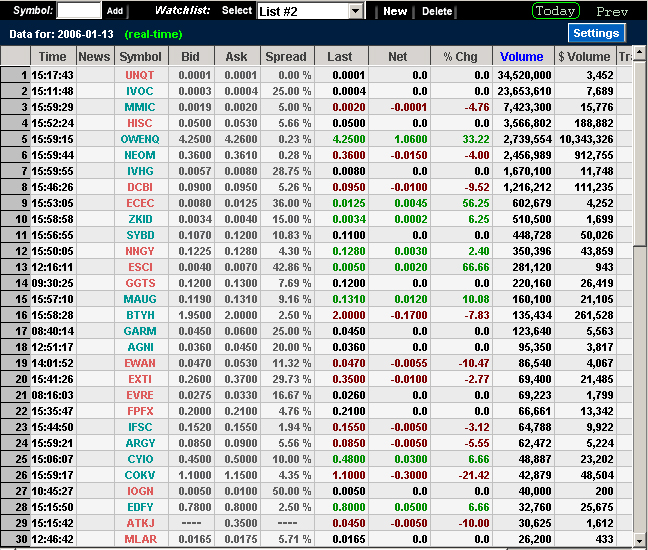Select symbol ARGY
648x550 pixels.
click(140, 443)
